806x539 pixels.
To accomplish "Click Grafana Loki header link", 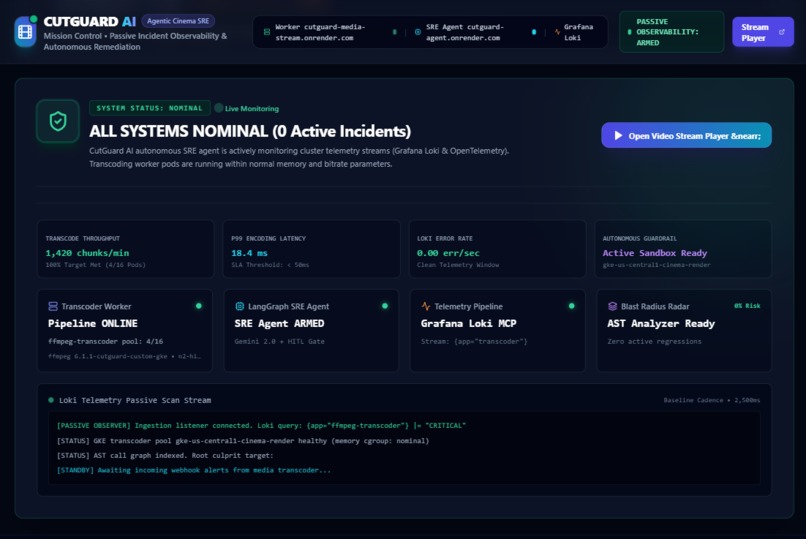I will (578, 32).
